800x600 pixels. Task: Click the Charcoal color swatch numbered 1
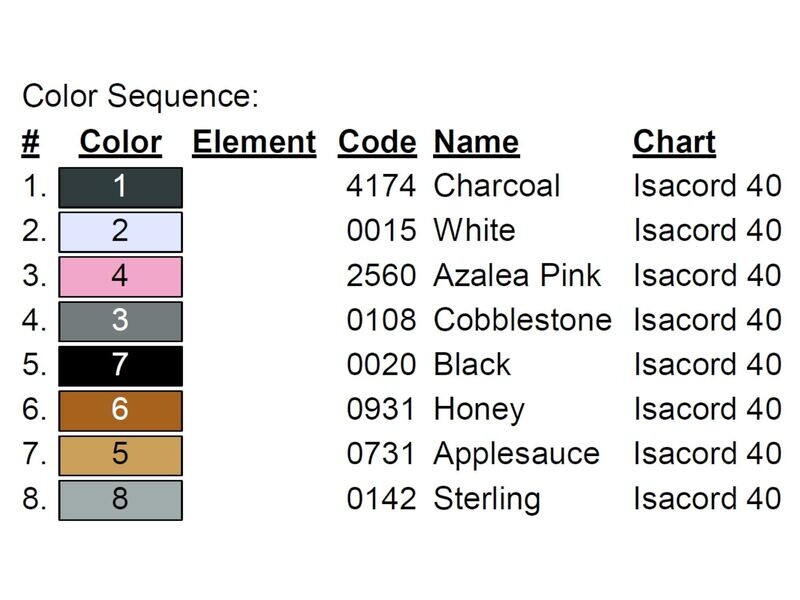pyautogui.click(x=120, y=187)
